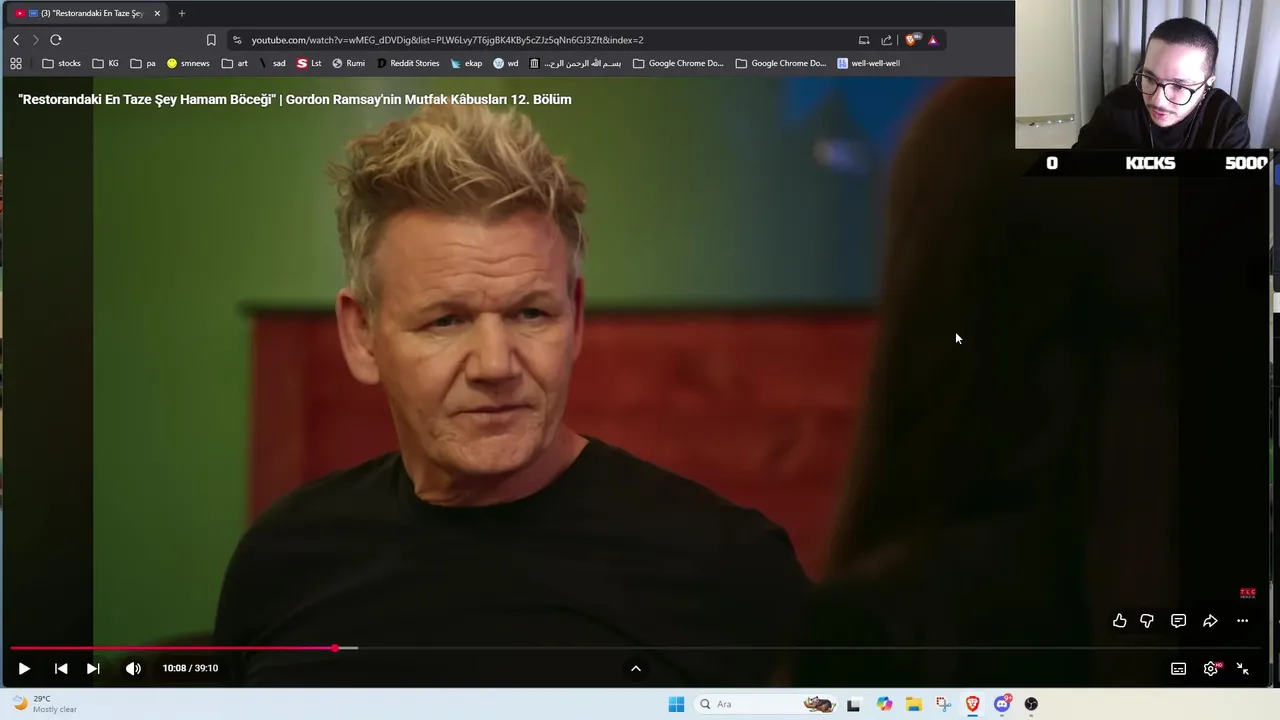
Task: Open the weather widget showing 29°C
Action: (42, 704)
